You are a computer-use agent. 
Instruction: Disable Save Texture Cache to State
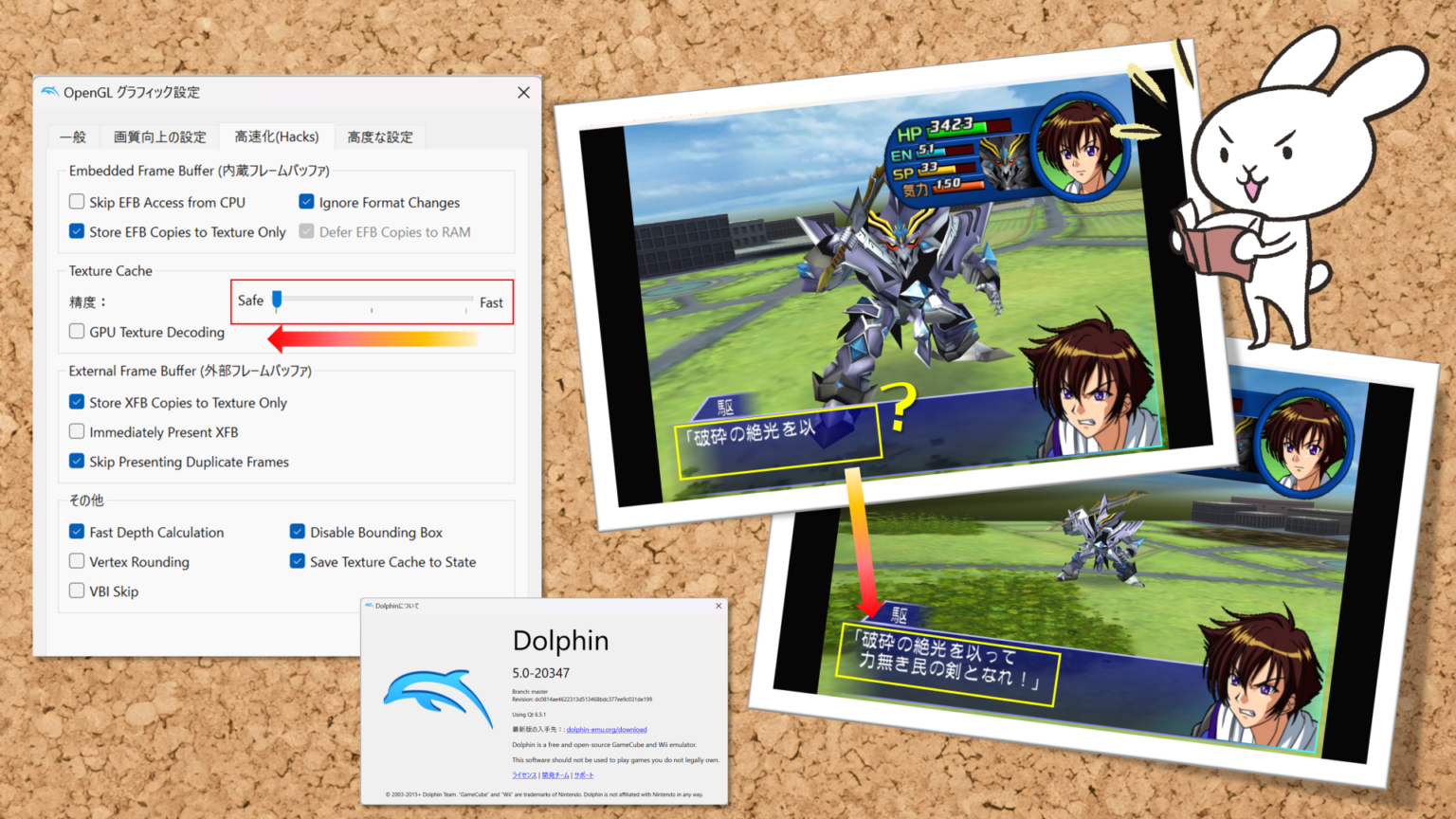298,562
